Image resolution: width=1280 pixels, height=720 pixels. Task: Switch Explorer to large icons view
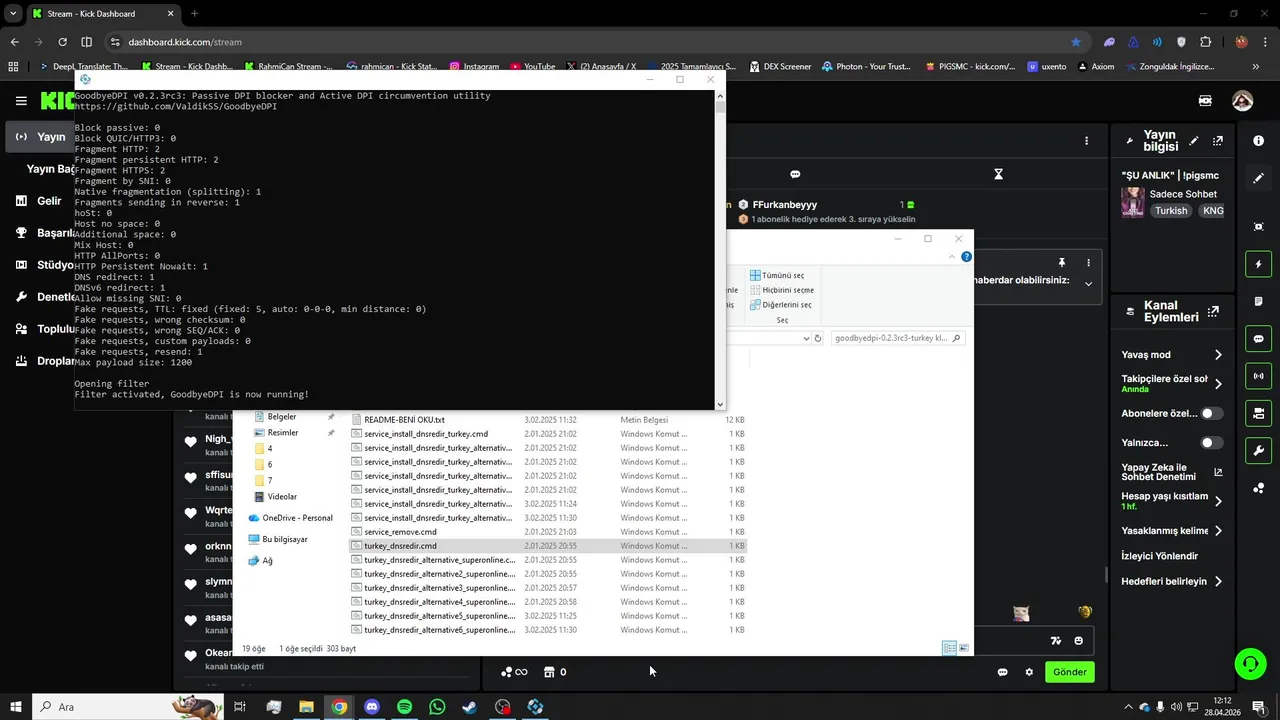click(x=964, y=648)
